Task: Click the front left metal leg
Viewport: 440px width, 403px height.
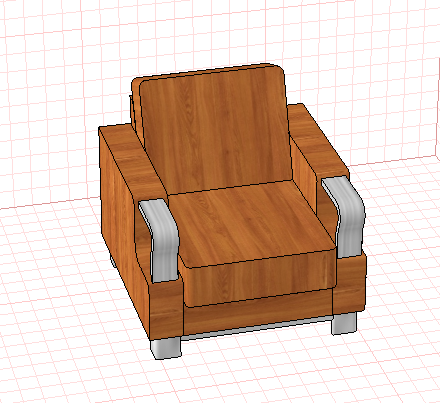Action: [x=166, y=348]
